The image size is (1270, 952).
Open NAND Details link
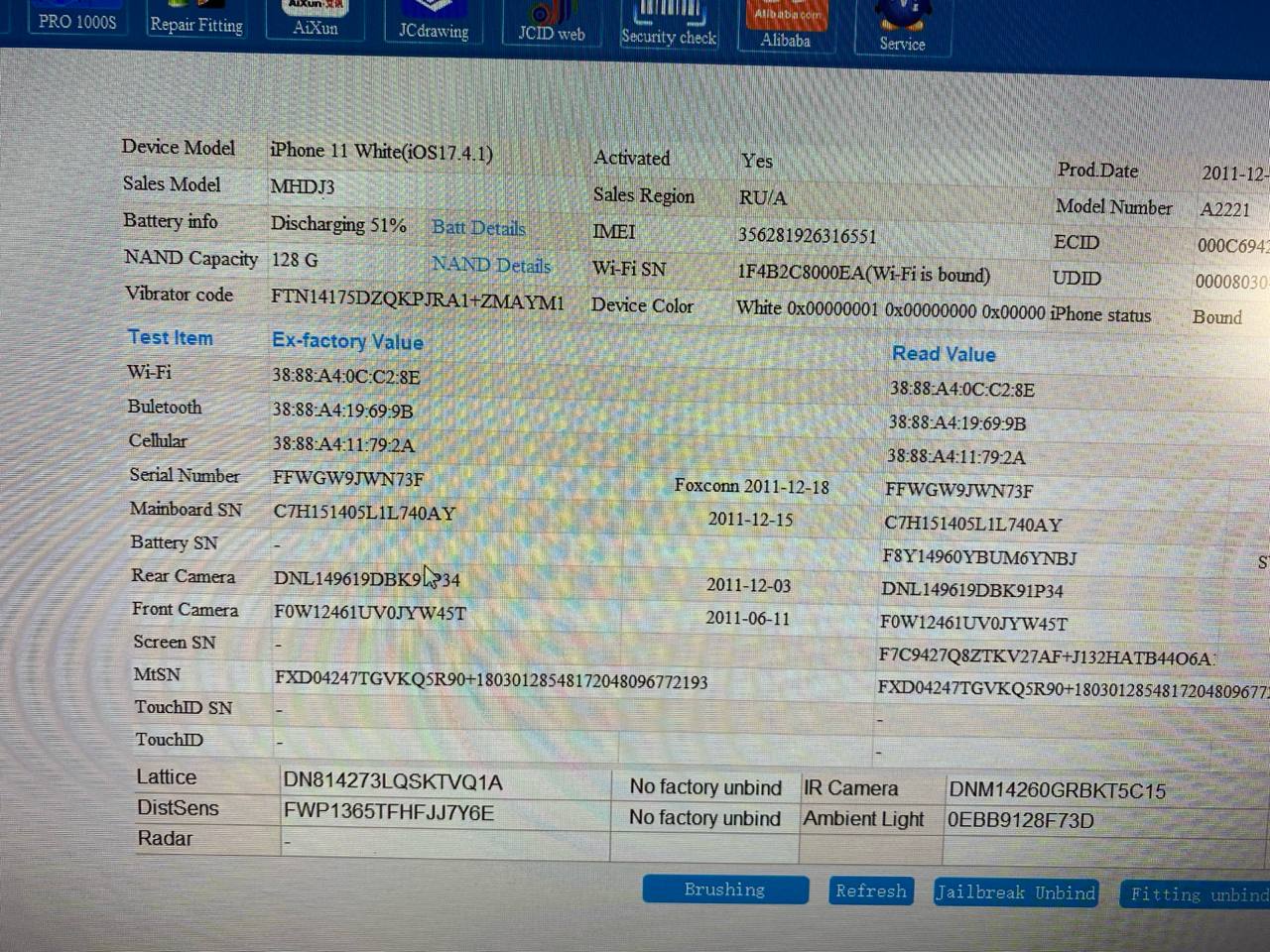491,265
